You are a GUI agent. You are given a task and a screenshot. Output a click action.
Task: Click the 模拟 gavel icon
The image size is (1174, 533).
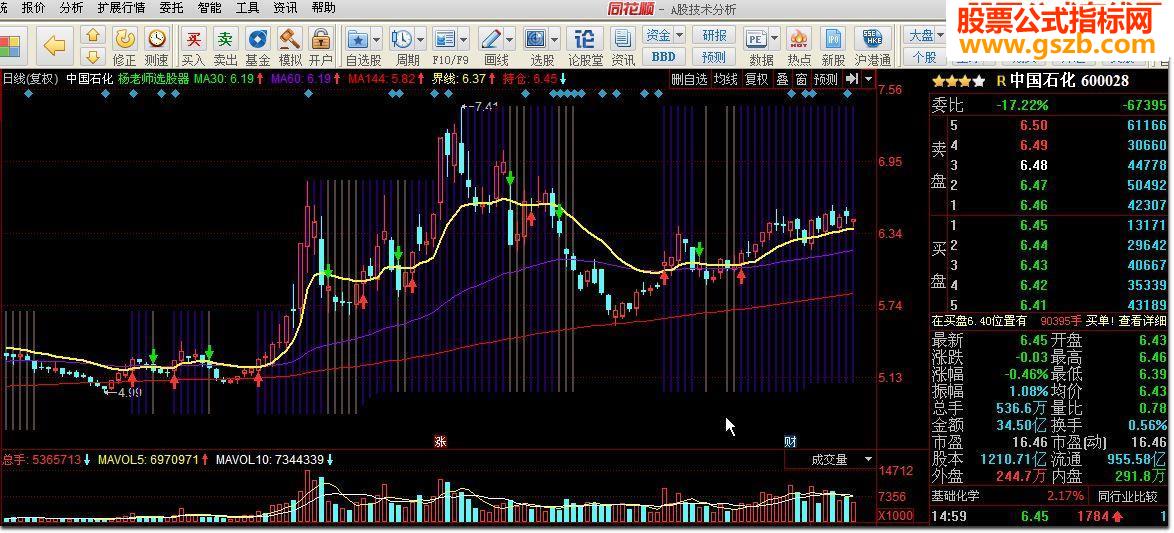click(x=289, y=38)
